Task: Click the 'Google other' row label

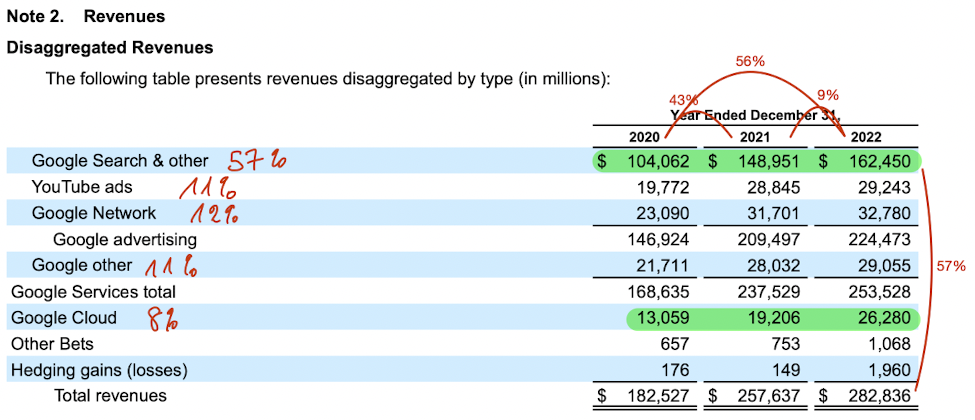Action: pyautogui.click(x=82, y=266)
